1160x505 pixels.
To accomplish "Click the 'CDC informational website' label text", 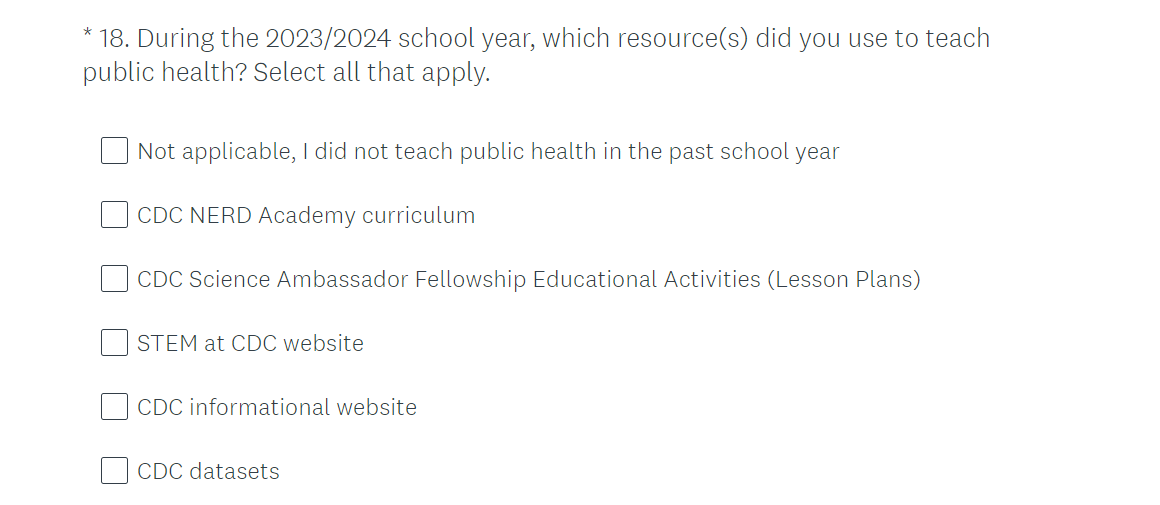I will tap(277, 408).
